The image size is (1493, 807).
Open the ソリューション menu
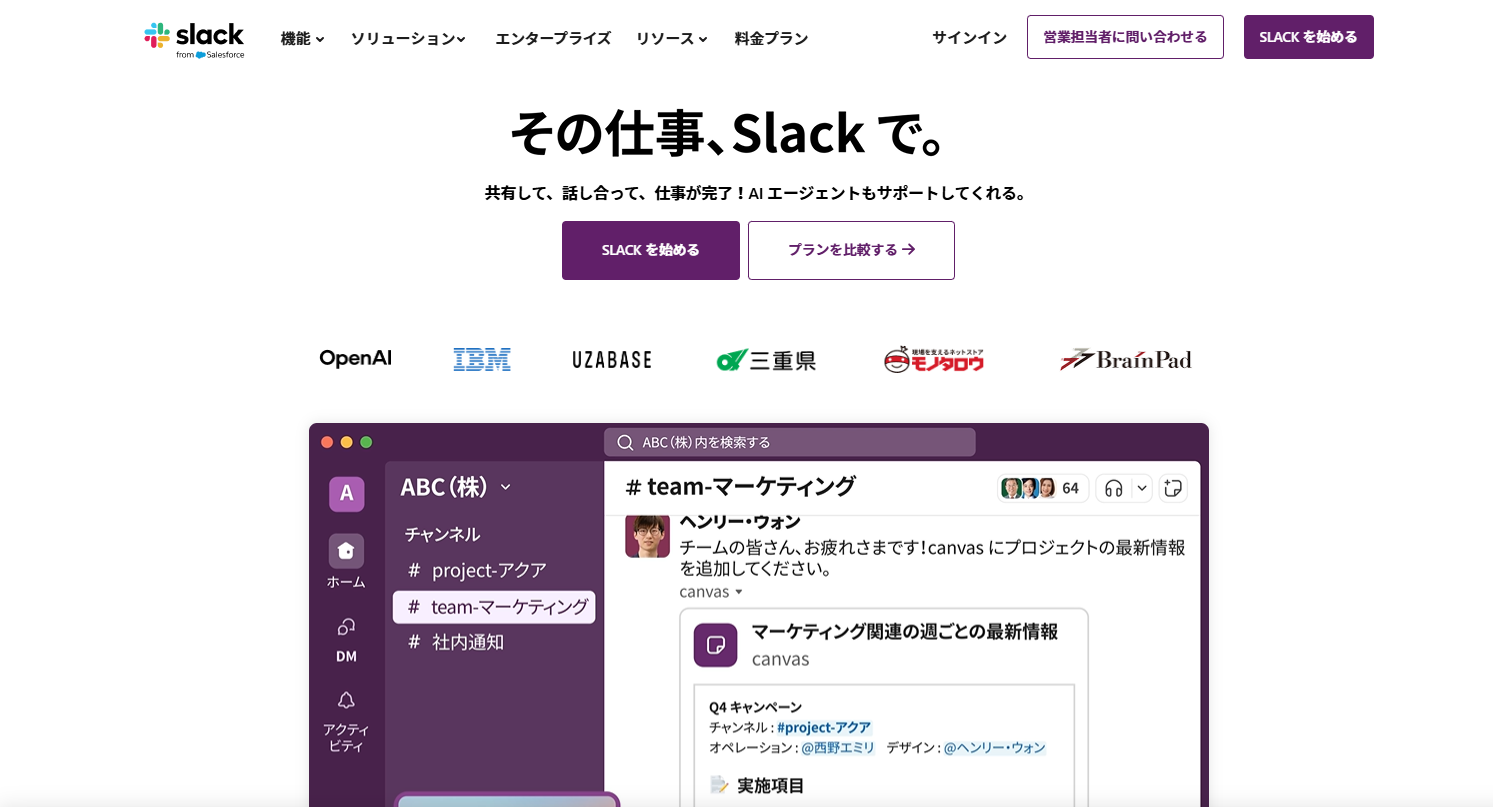point(407,38)
